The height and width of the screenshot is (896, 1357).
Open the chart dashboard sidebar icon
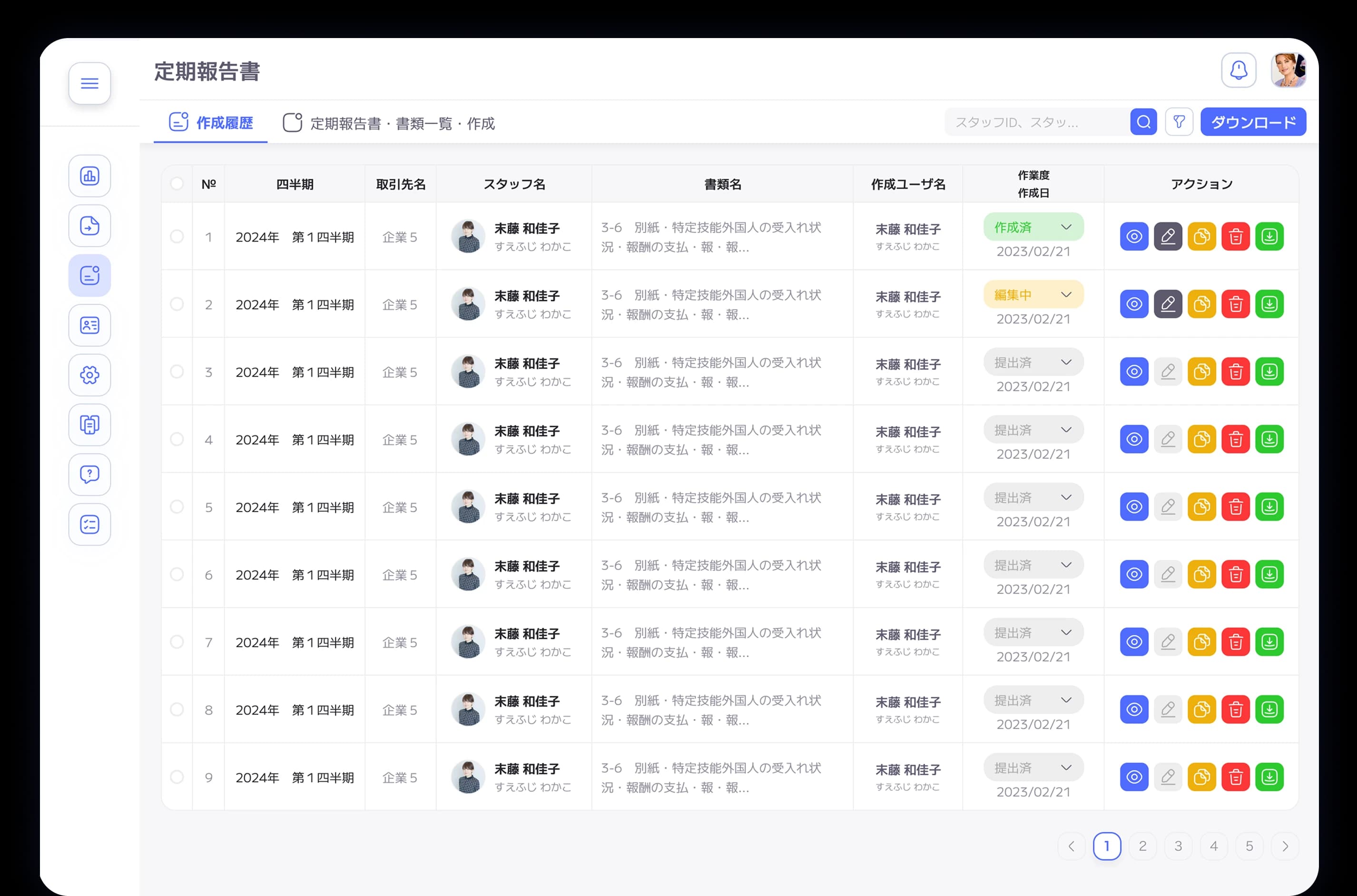click(x=90, y=176)
